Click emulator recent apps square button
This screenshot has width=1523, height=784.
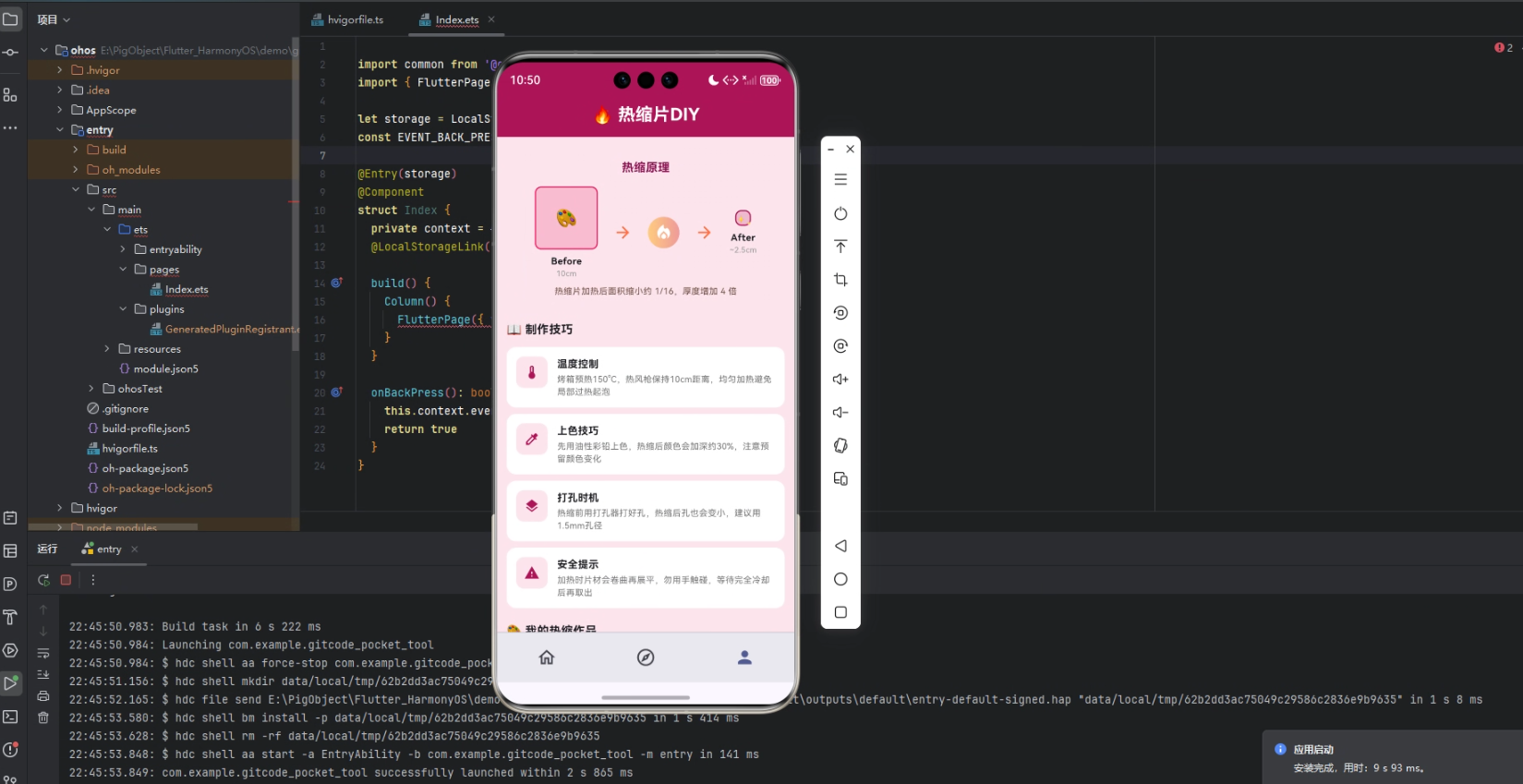click(840, 612)
